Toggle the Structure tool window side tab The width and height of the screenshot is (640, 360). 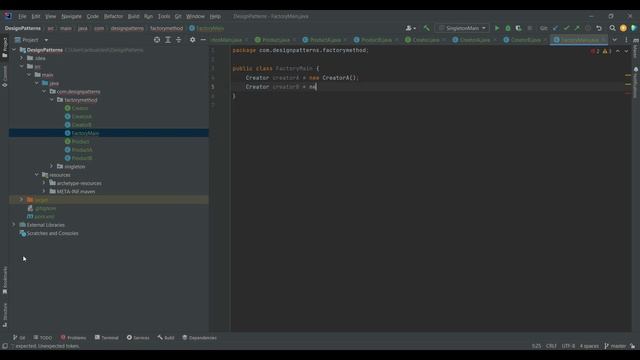(5, 315)
